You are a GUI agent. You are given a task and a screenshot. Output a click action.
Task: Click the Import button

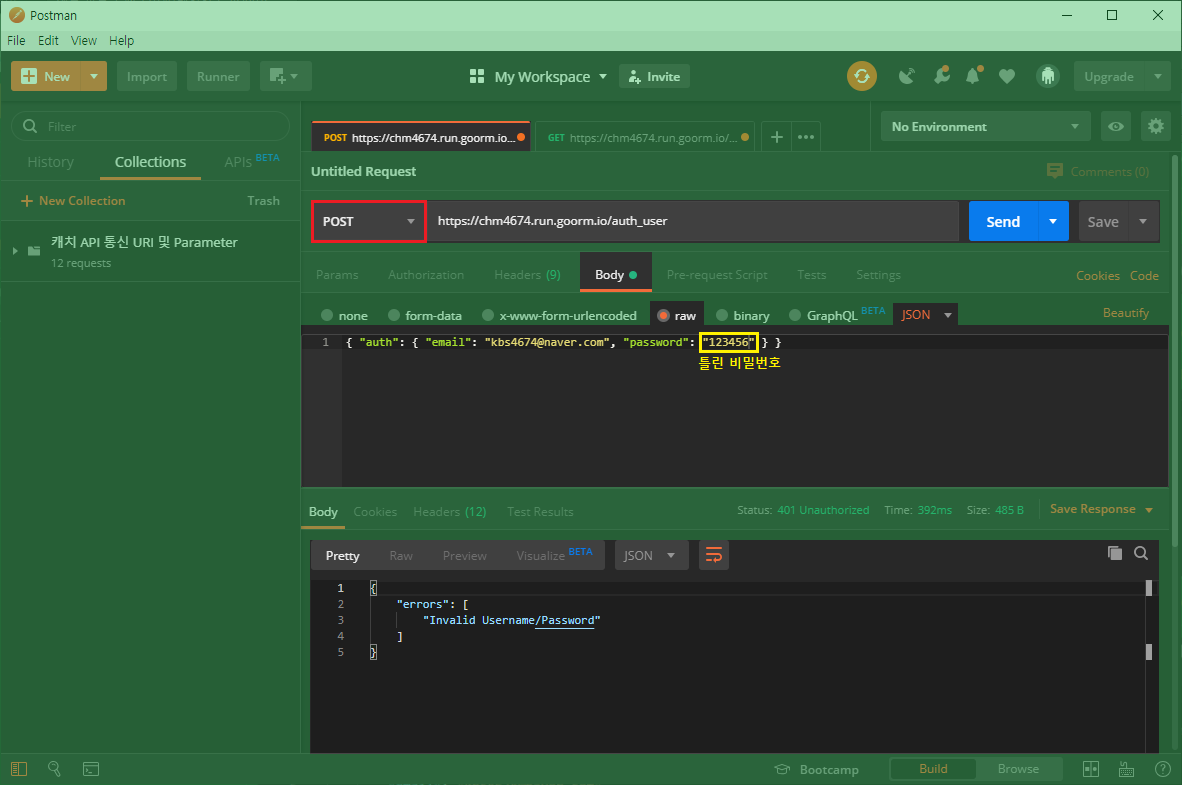tap(147, 76)
